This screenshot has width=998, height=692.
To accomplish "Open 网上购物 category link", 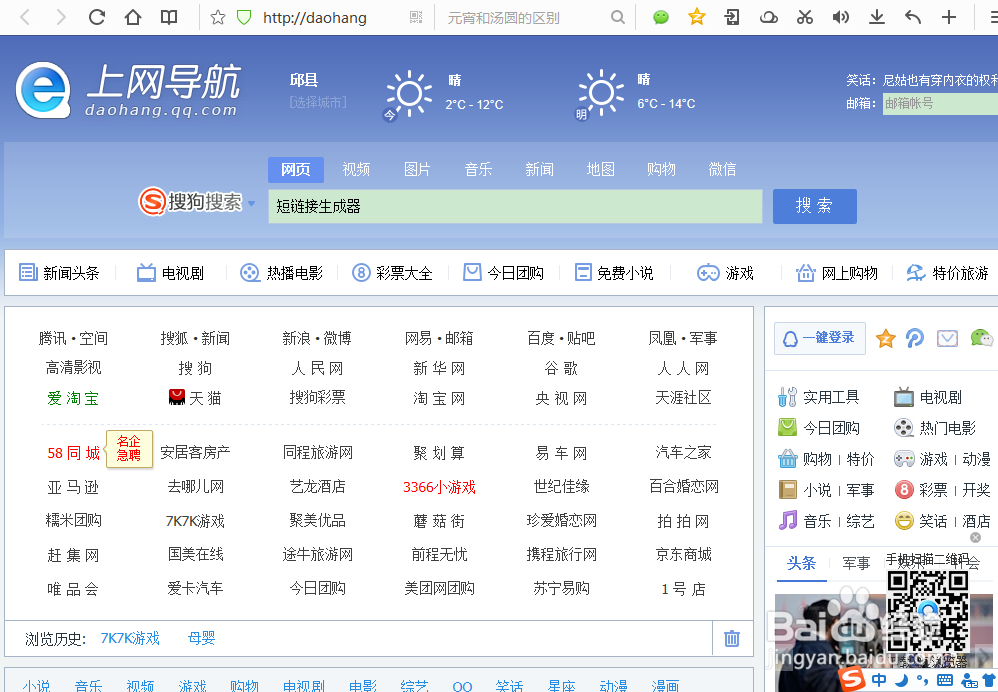I will [837, 273].
